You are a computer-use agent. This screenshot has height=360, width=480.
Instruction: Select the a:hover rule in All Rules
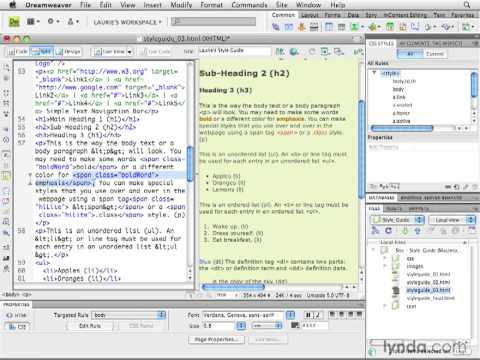(401, 113)
